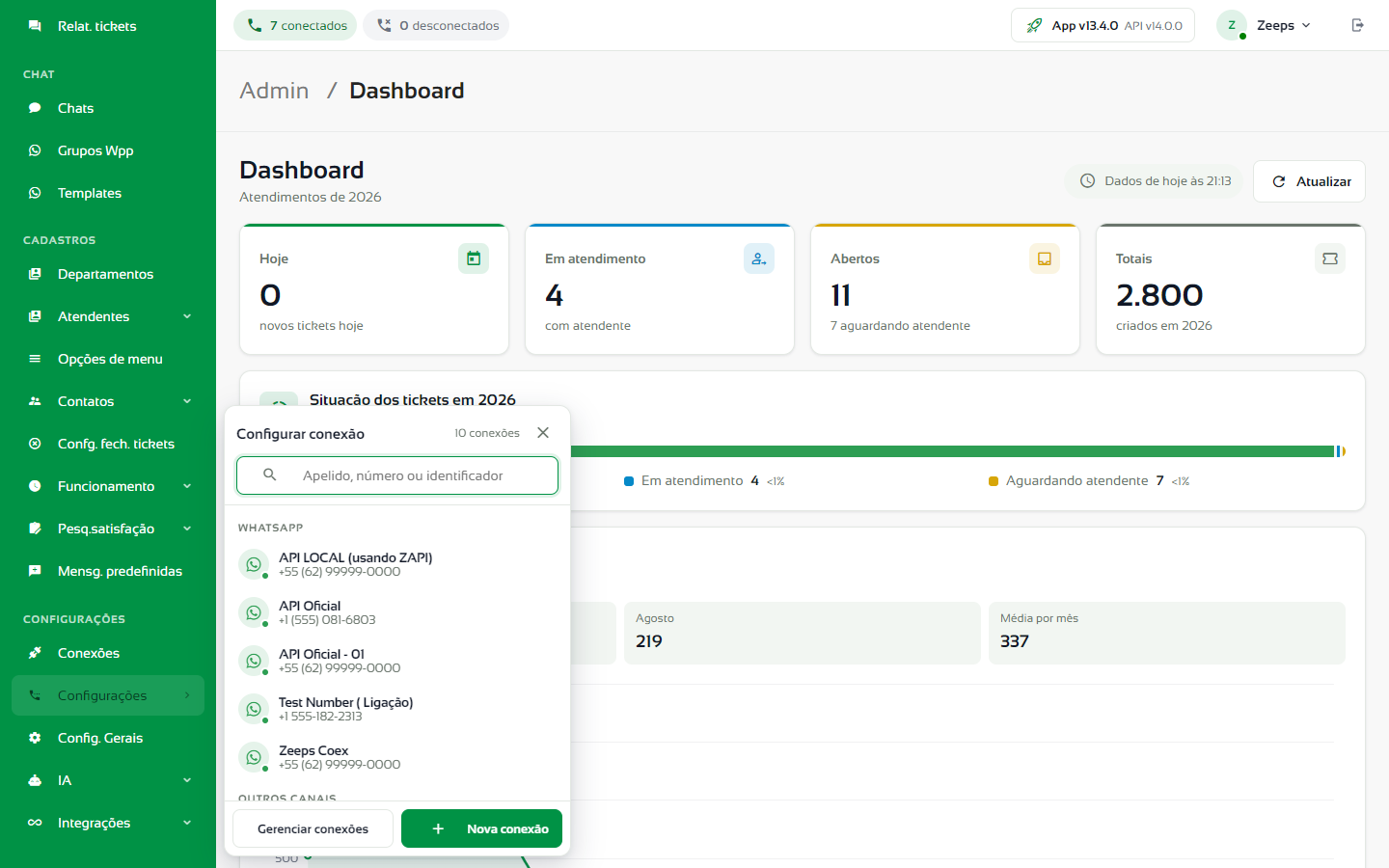The height and width of the screenshot is (868, 1389).
Task: Click the inbox icon on Abertos card
Action: 1045,258
